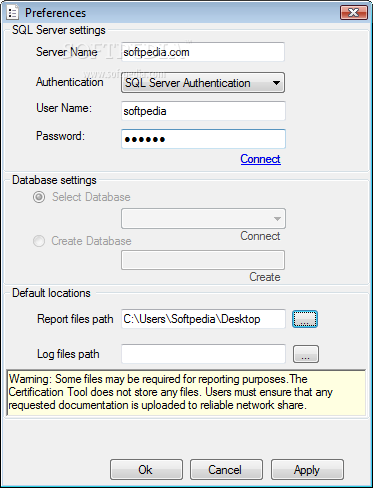Viewport: 373px width, 488px height.
Task: Click the Server Name label
Action: [67, 52]
